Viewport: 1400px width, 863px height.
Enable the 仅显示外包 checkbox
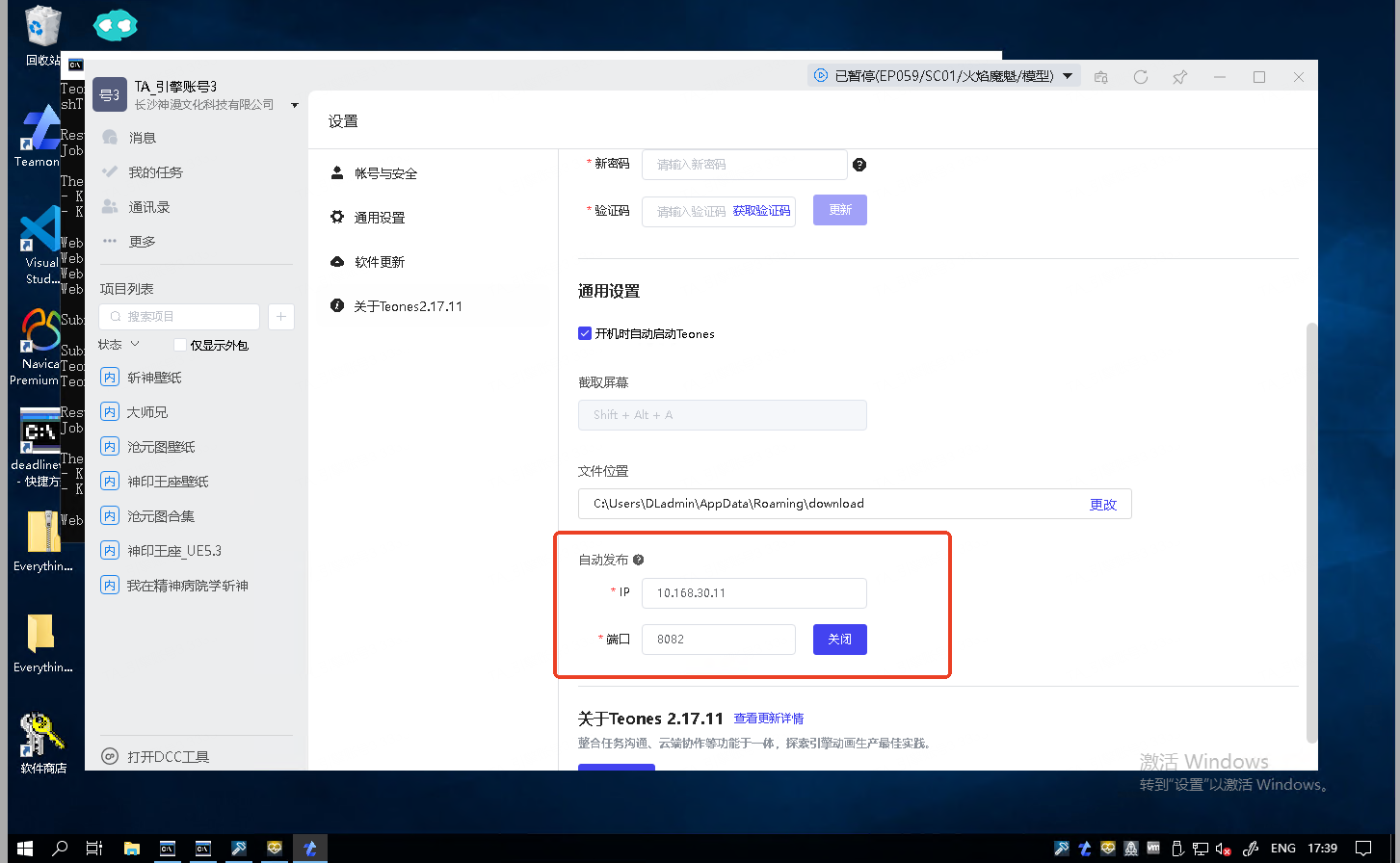pyautogui.click(x=179, y=345)
